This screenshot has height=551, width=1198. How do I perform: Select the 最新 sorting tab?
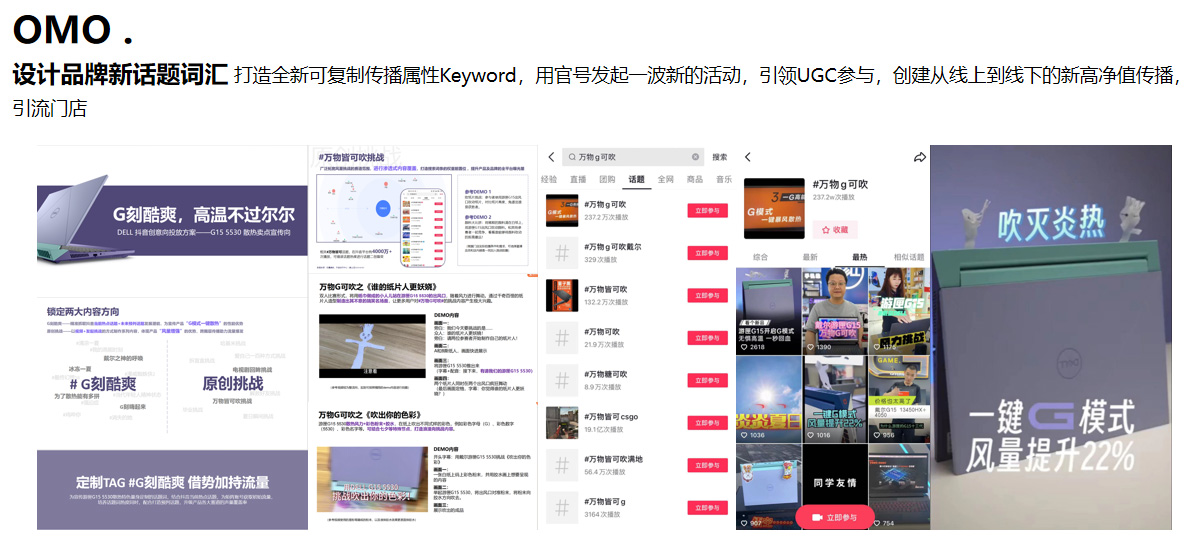(x=810, y=257)
